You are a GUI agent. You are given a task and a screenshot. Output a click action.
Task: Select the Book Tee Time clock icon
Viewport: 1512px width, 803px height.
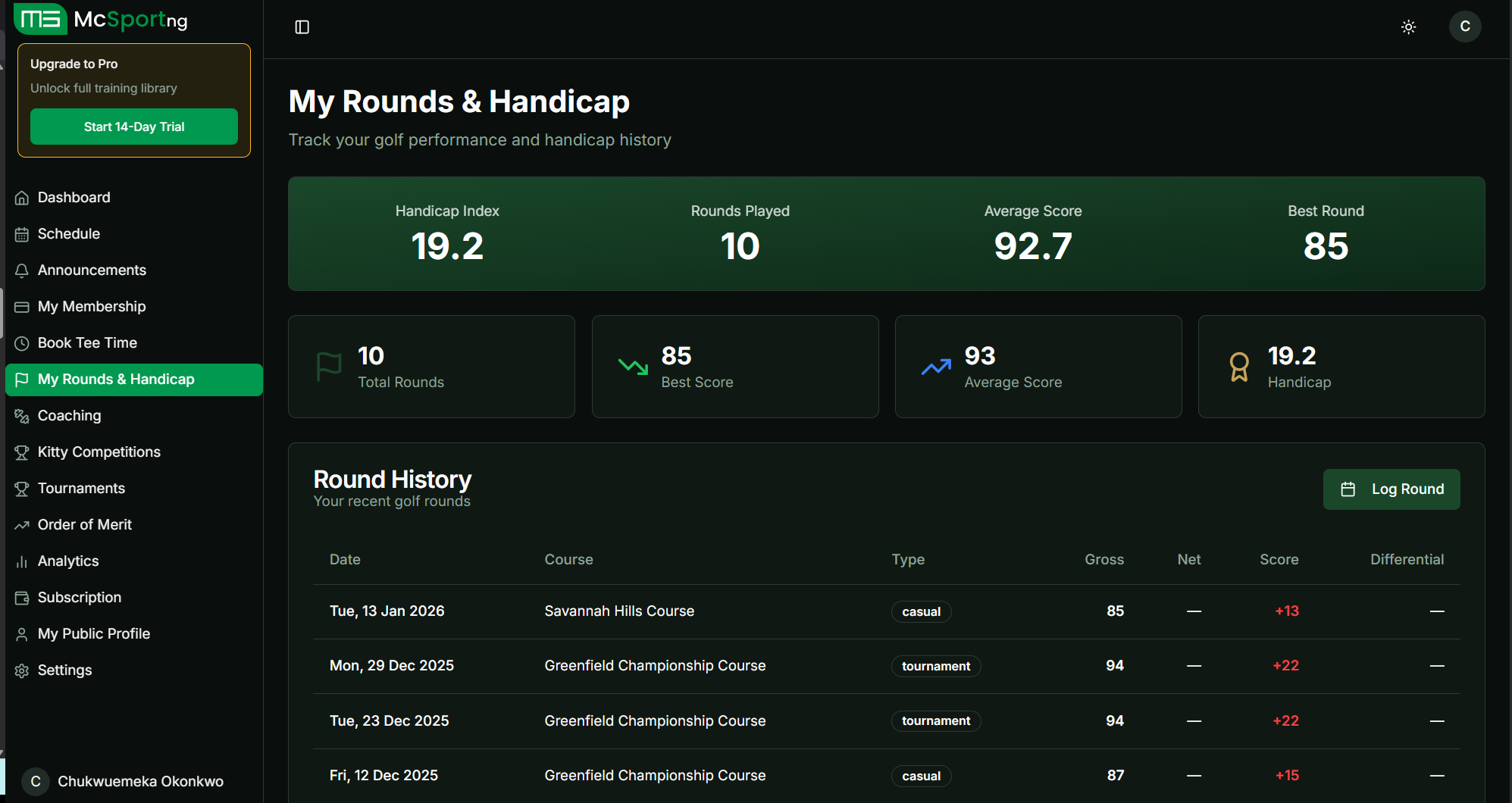tap(22, 342)
